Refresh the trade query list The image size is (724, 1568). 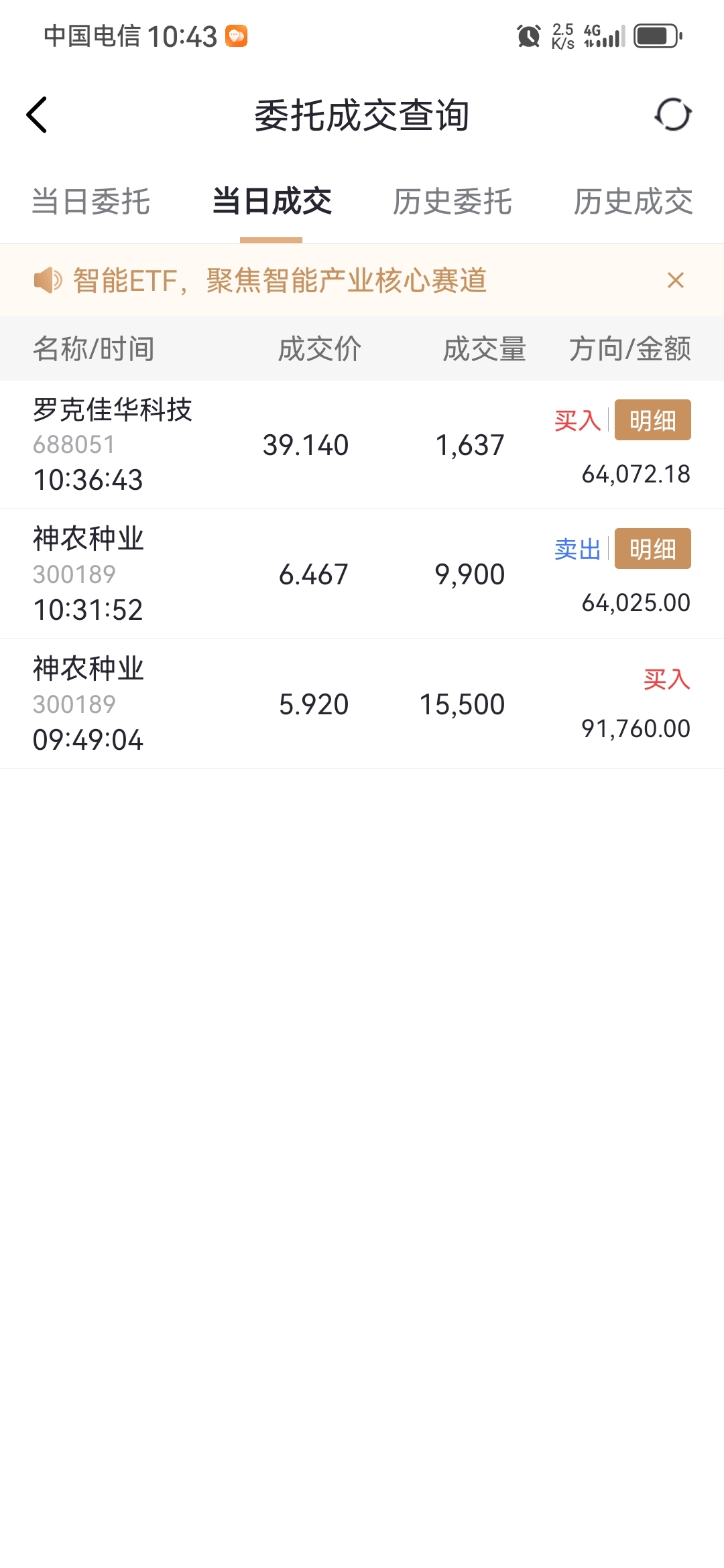[x=673, y=115]
